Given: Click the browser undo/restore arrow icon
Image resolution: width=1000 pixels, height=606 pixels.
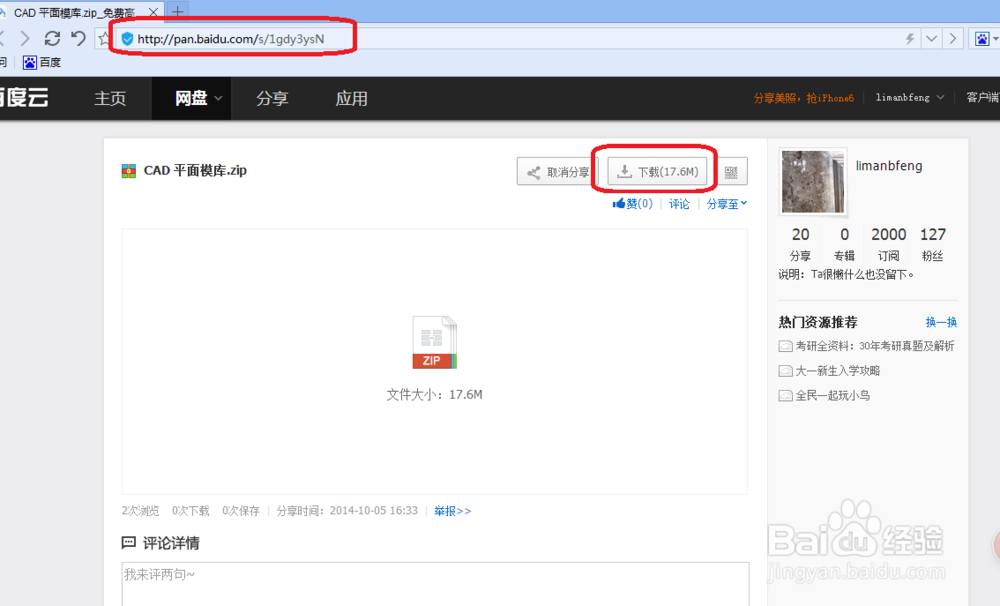Looking at the screenshot, I should (78, 38).
